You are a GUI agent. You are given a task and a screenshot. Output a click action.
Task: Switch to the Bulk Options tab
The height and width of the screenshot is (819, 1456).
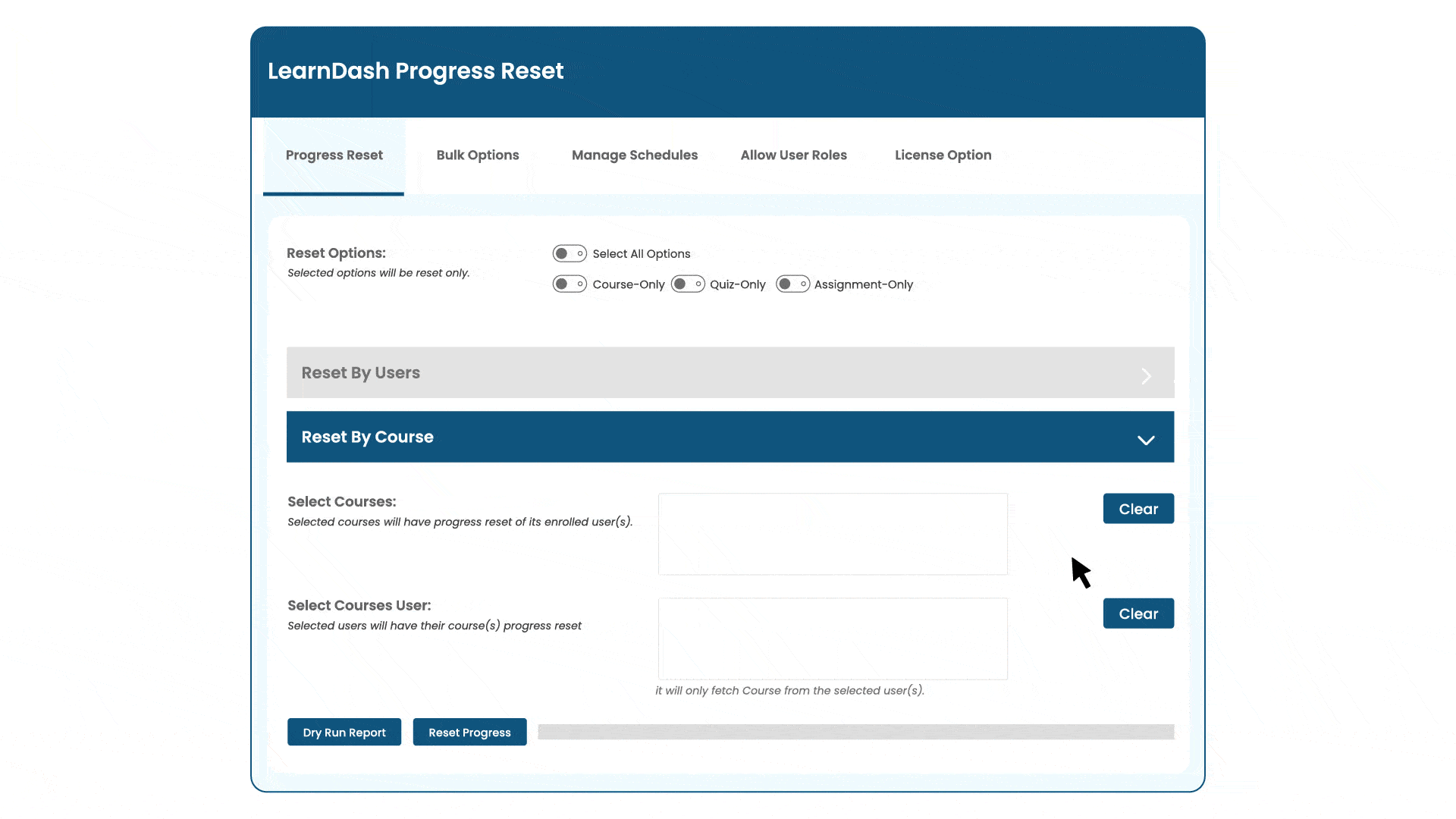[x=477, y=155]
